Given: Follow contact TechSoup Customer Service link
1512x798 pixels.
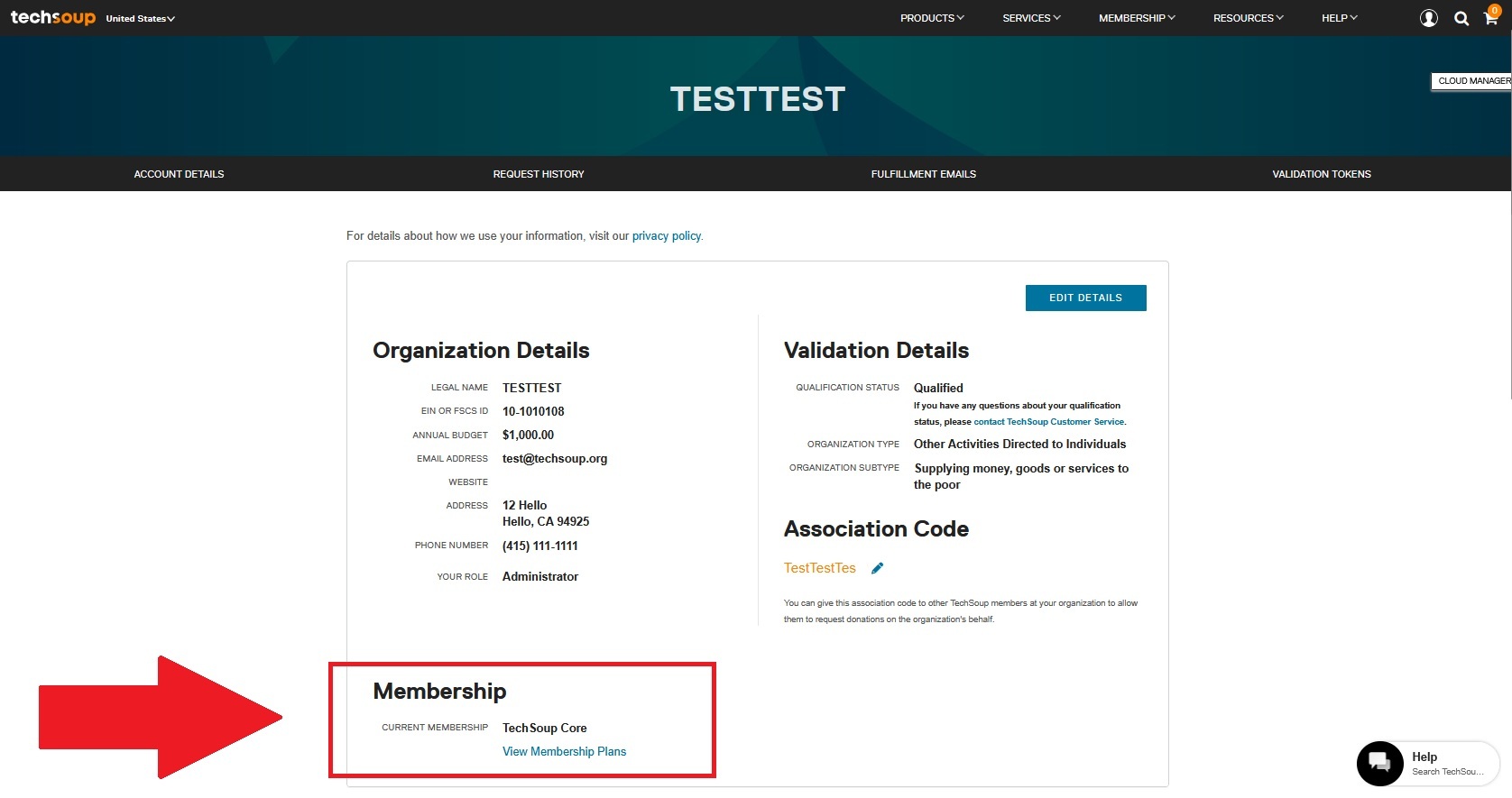Looking at the screenshot, I should point(1049,422).
